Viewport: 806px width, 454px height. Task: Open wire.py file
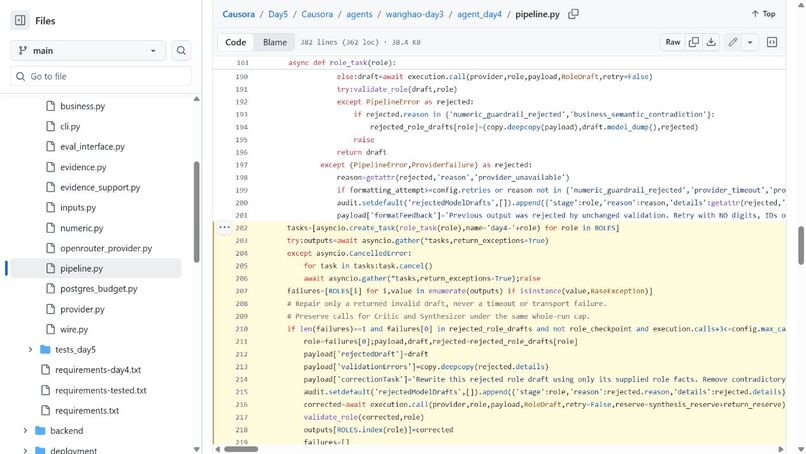(74, 330)
